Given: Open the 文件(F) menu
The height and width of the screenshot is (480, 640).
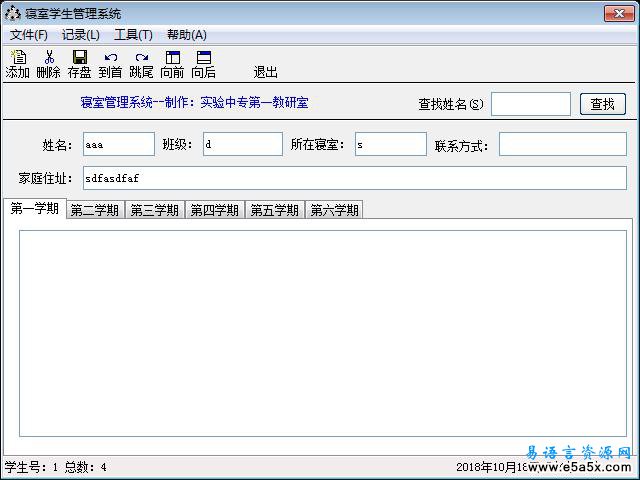Looking at the screenshot, I should point(29,34).
